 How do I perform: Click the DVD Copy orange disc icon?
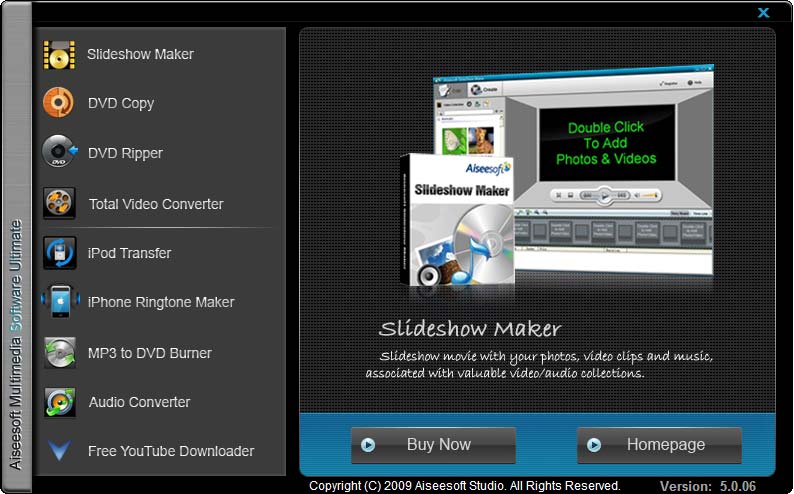click(x=59, y=103)
